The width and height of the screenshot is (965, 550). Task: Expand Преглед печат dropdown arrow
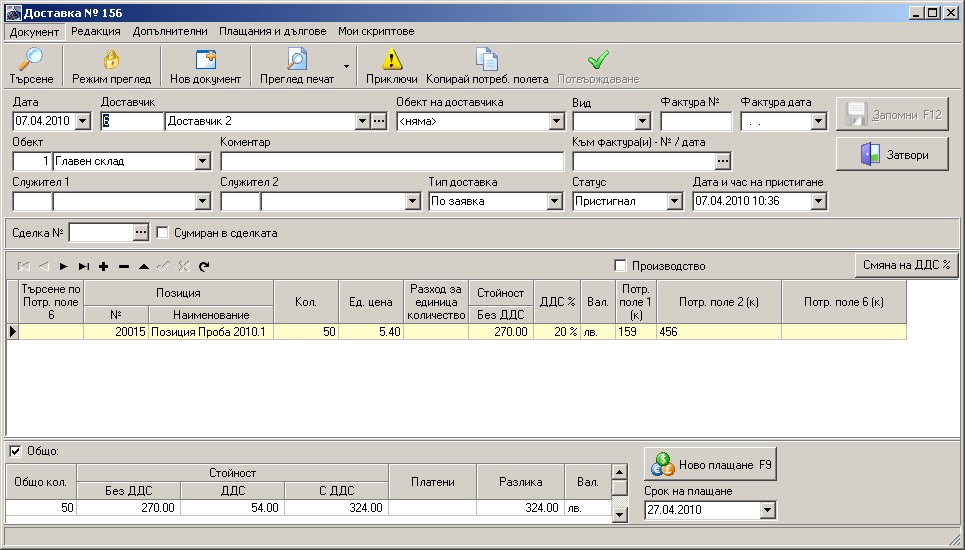(346, 66)
